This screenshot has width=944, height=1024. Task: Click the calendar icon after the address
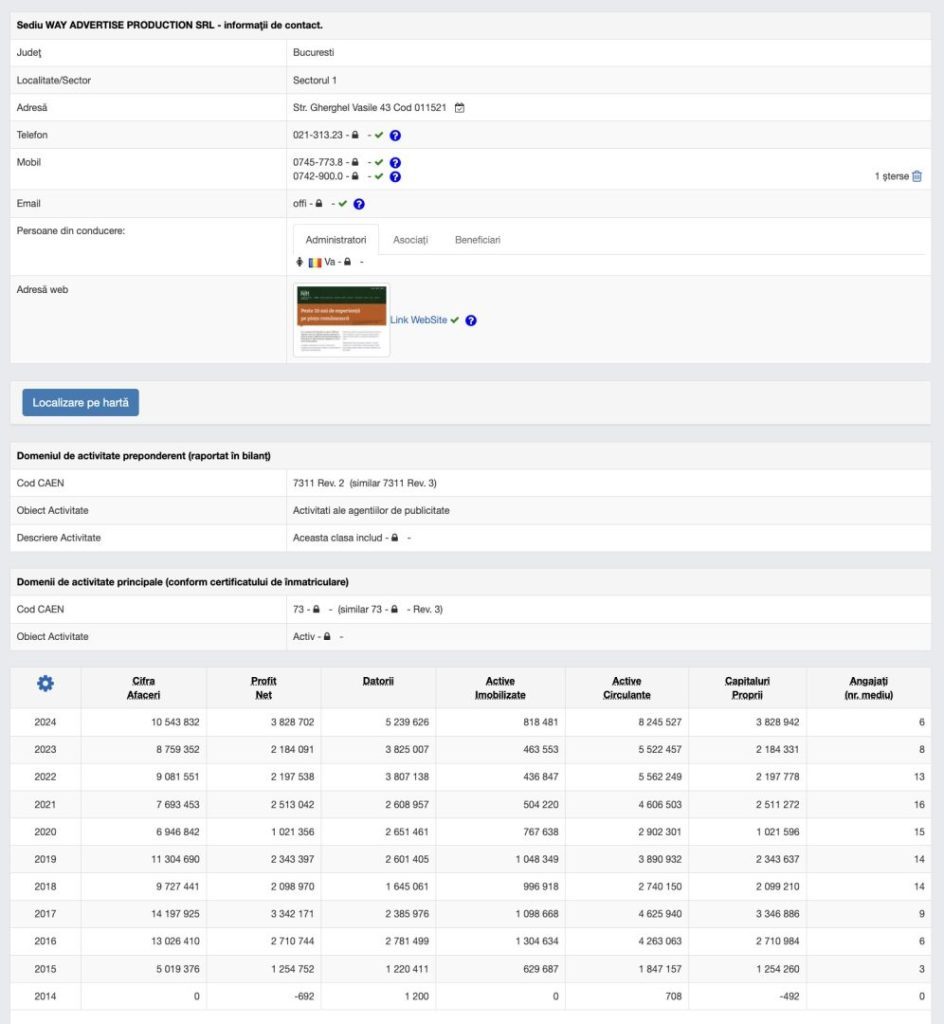click(459, 107)
